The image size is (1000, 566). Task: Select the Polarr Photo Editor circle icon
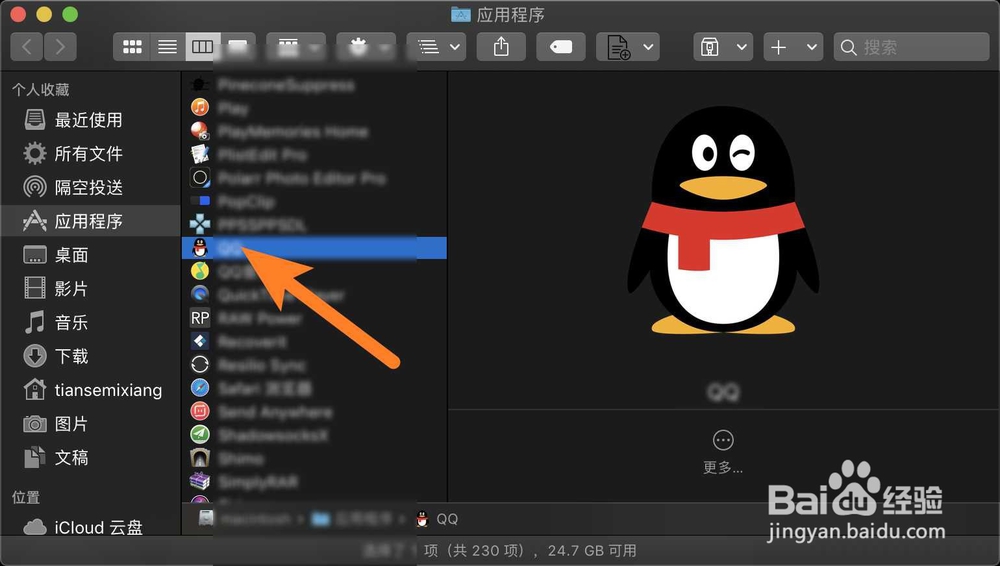click(x=200, y=177)
